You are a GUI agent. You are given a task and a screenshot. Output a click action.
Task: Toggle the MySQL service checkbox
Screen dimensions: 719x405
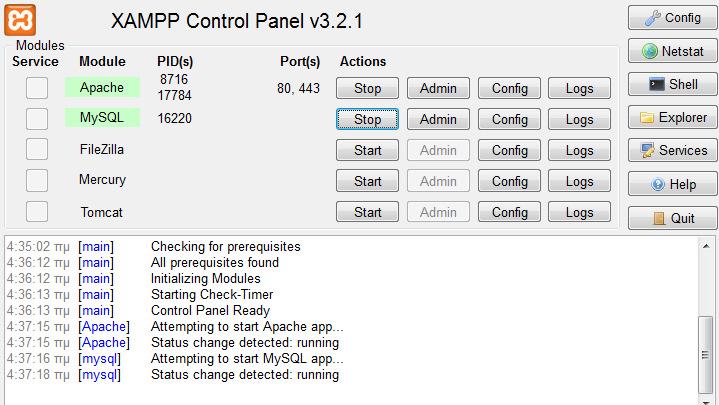click(37, 119)
